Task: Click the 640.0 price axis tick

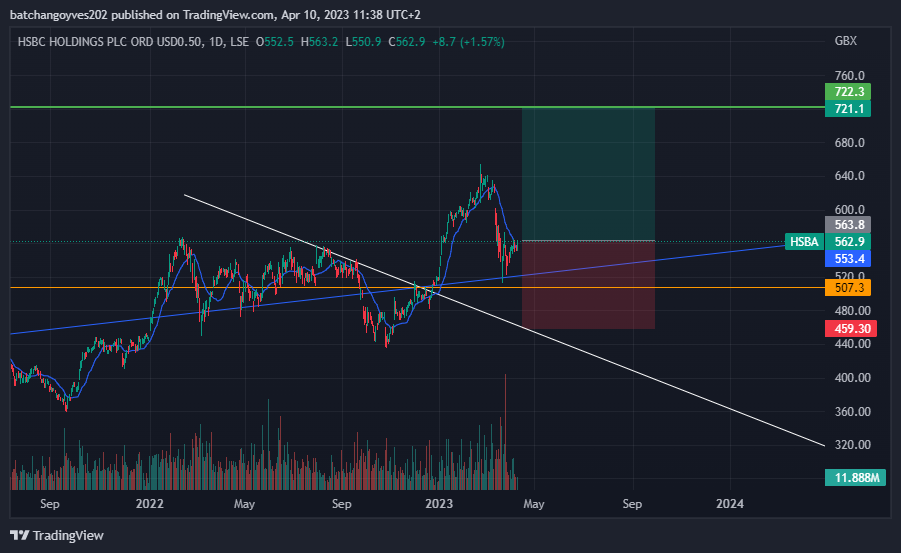Action: point(849,176)
